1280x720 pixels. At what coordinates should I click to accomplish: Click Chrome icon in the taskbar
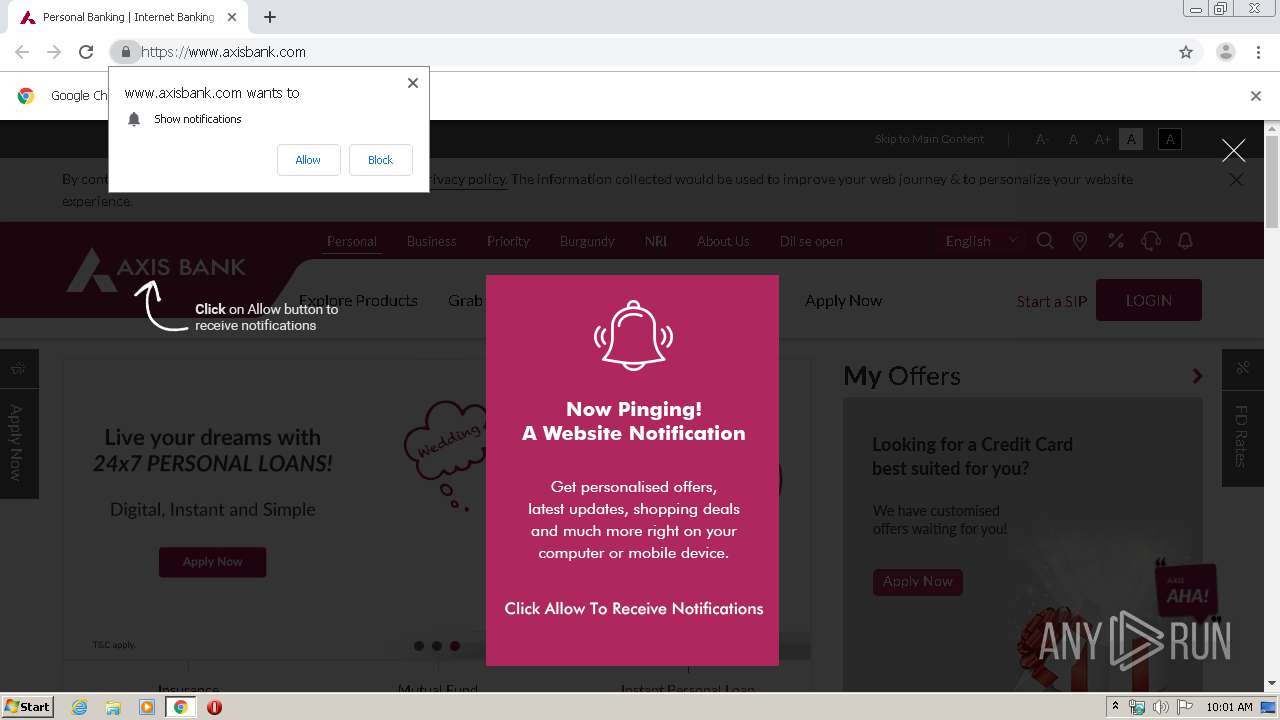tap(180, 707)
